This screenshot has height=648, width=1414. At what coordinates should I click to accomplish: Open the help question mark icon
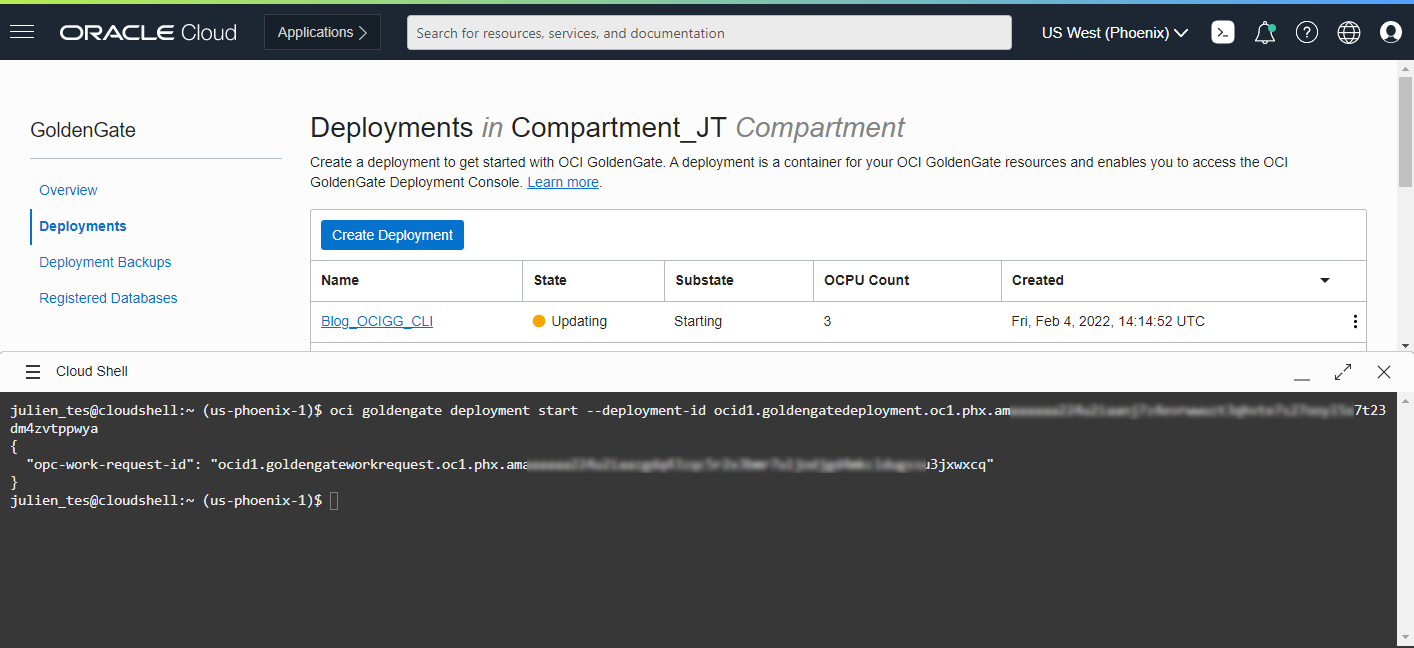1307,32
